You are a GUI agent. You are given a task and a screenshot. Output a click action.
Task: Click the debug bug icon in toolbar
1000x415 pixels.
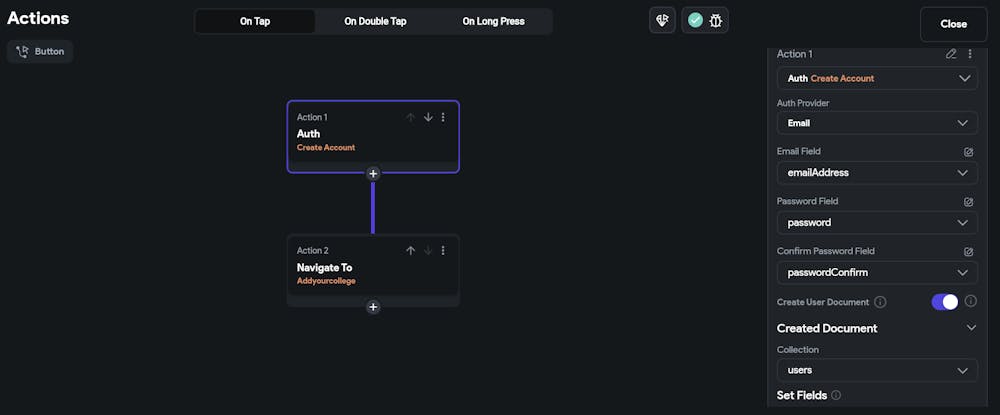(717, 20)
